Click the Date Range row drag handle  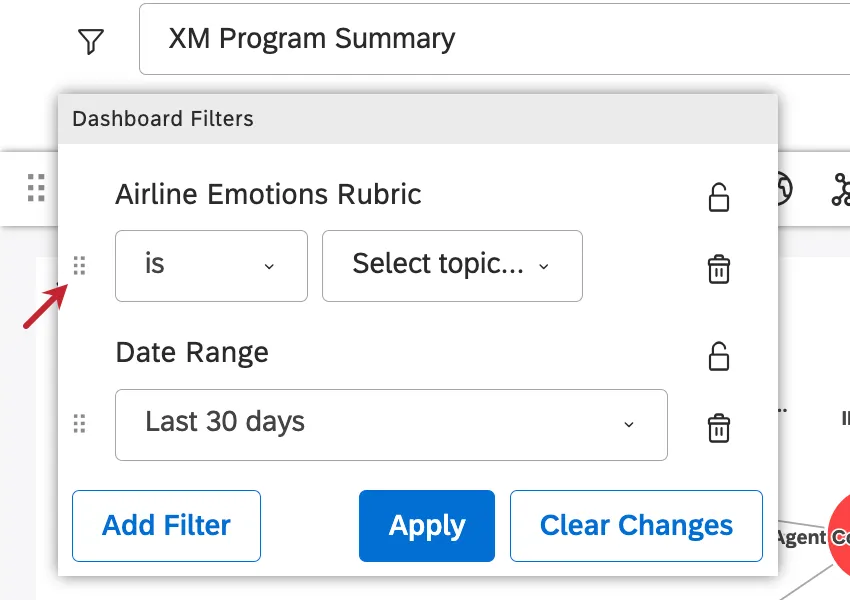pos(80,424)
